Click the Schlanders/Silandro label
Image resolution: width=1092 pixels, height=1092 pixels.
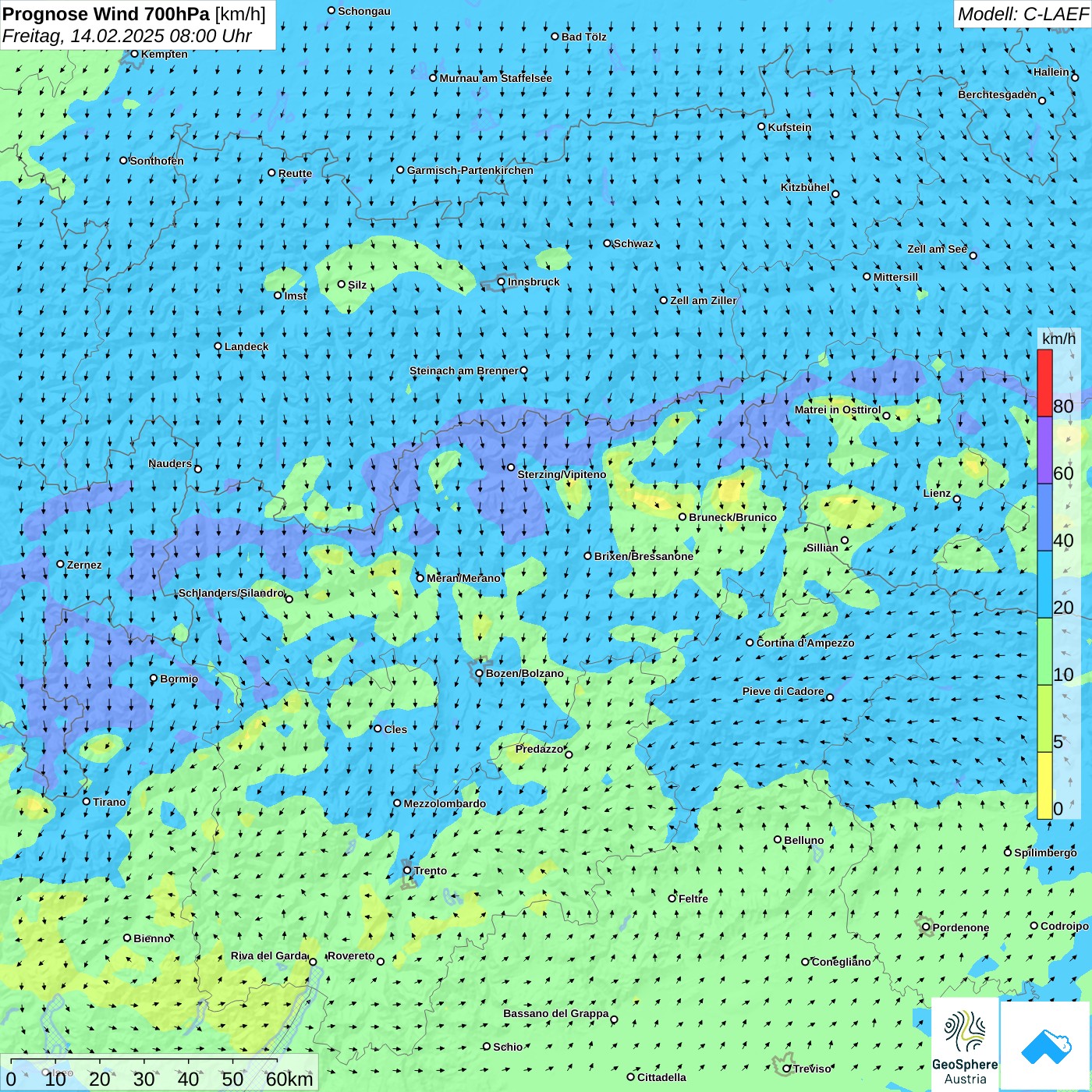(231, 593)
